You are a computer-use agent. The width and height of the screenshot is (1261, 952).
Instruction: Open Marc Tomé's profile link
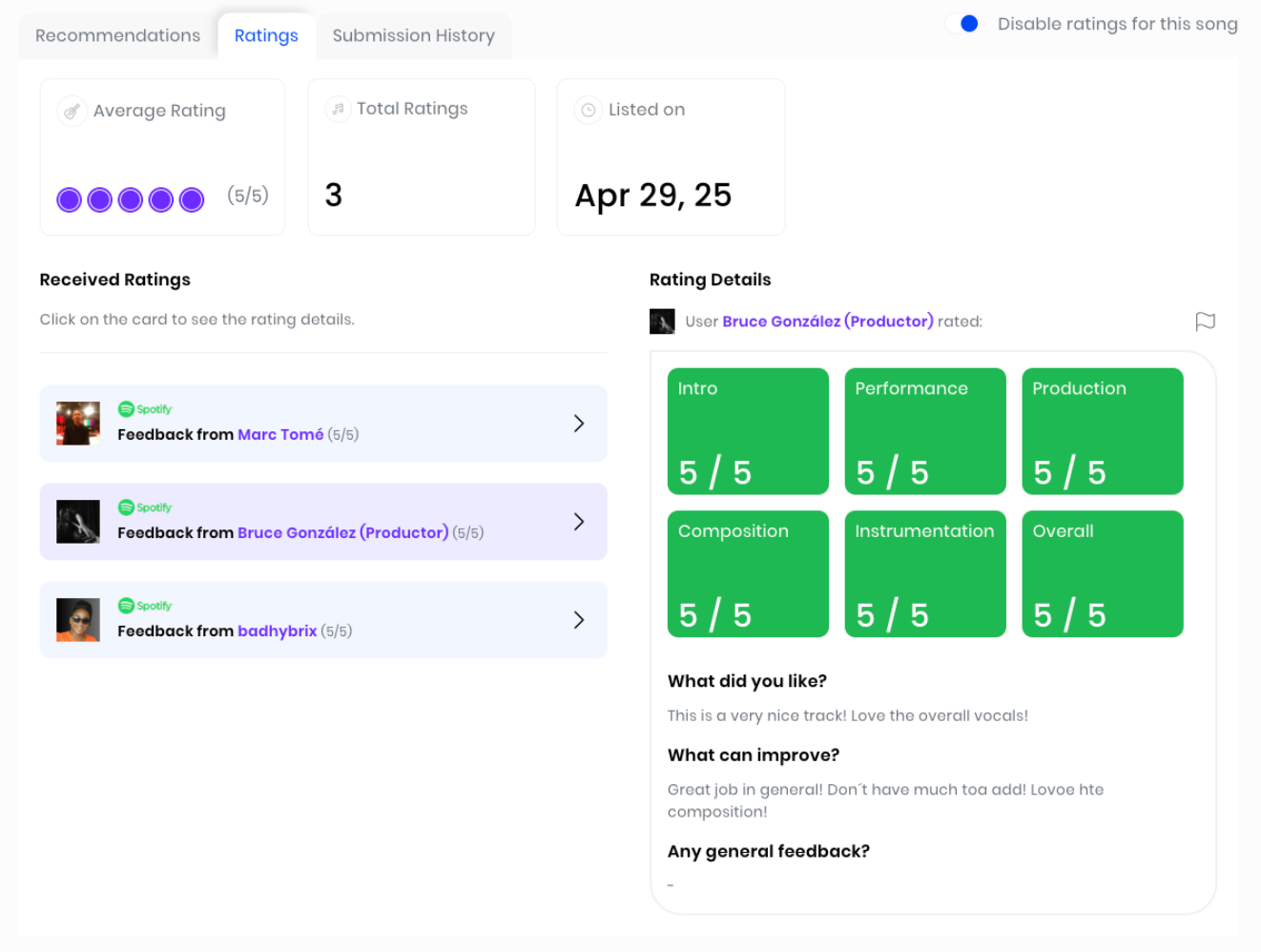(x=280, y=435)
